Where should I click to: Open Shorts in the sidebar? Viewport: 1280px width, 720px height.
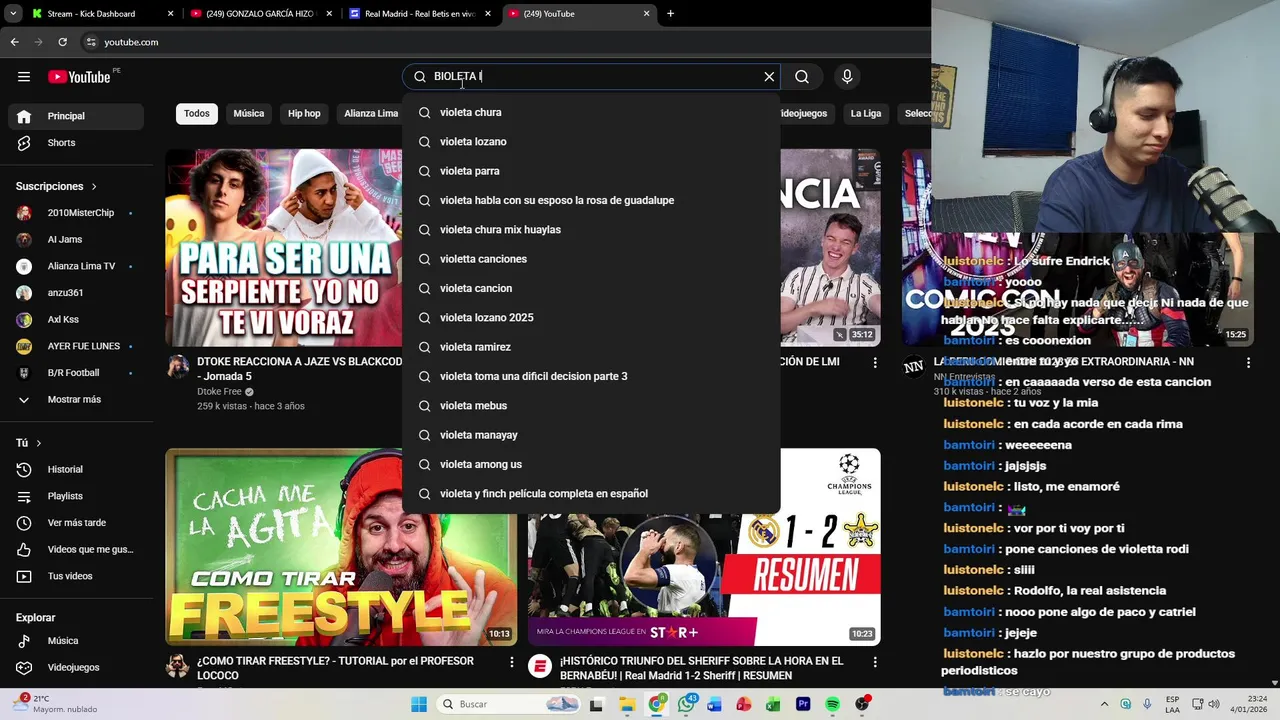point(76,143)
